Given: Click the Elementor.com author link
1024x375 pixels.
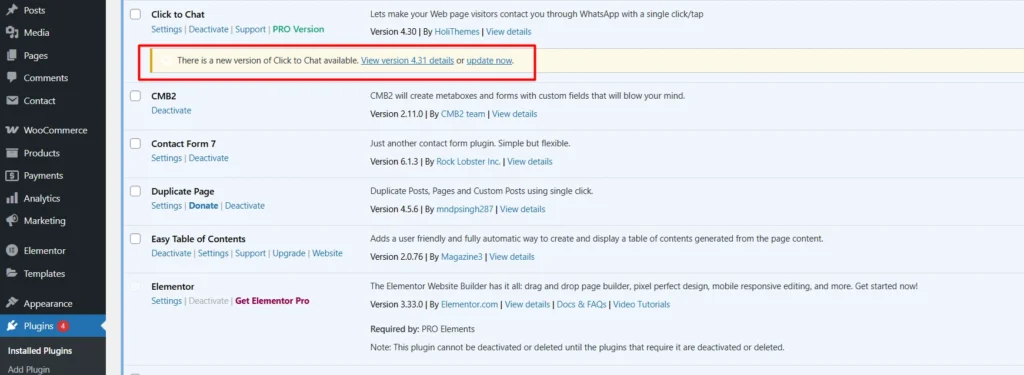Looking at the screenshot, I should pyautogui.click(x=470, y=304).
